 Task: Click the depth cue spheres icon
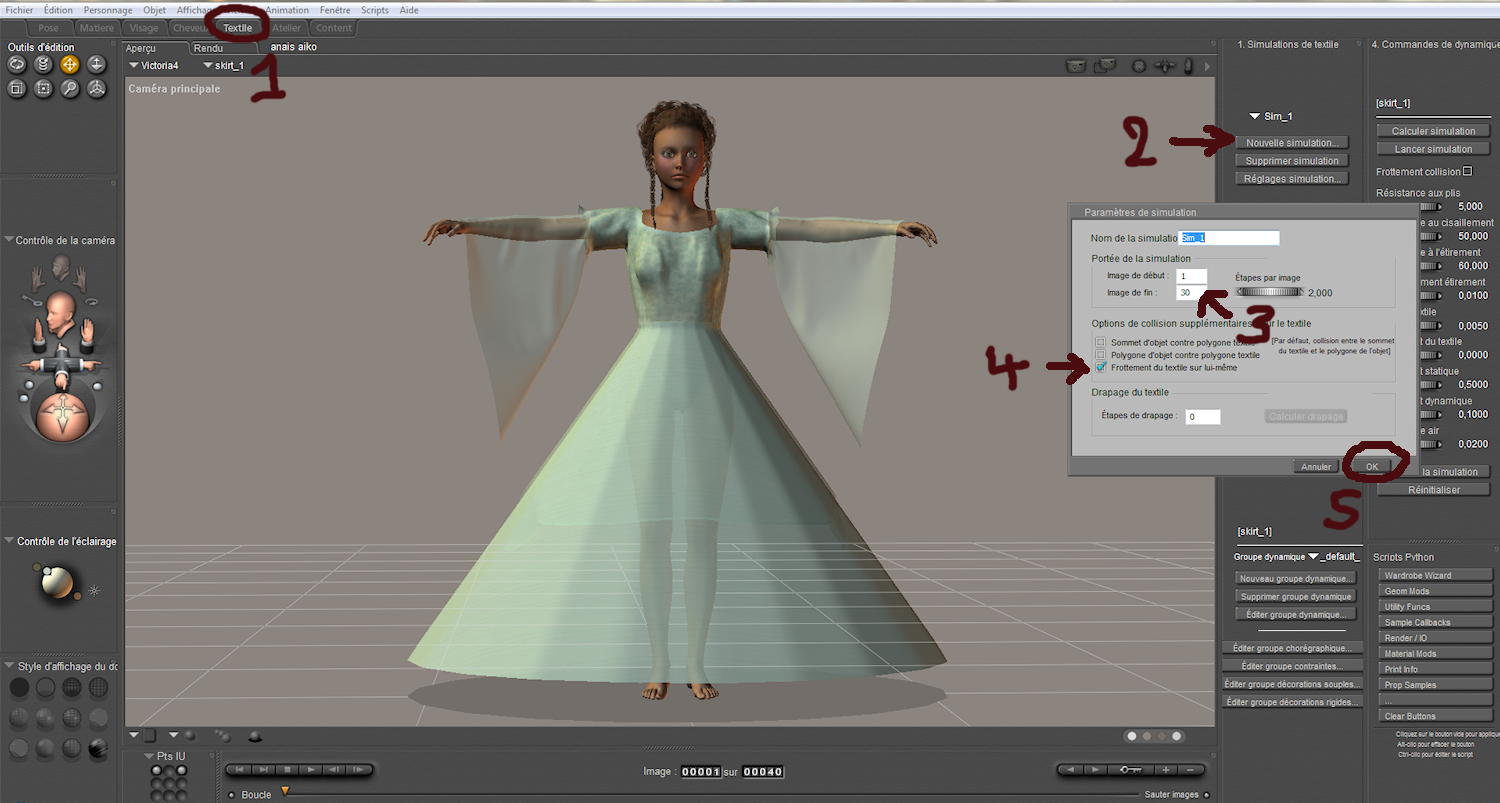(x=222, y=736)
